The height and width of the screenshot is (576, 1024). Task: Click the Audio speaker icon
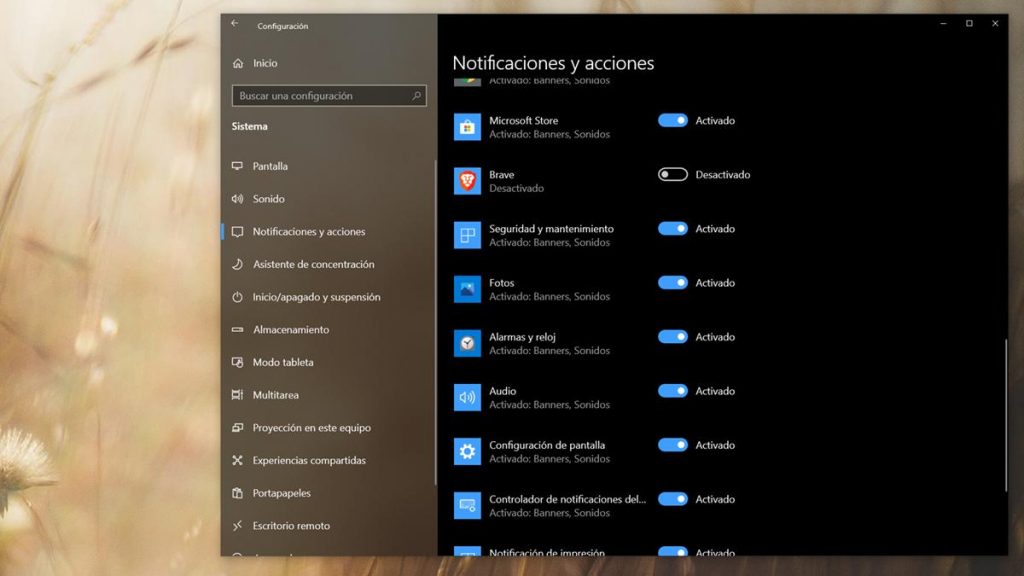point(467,397)
